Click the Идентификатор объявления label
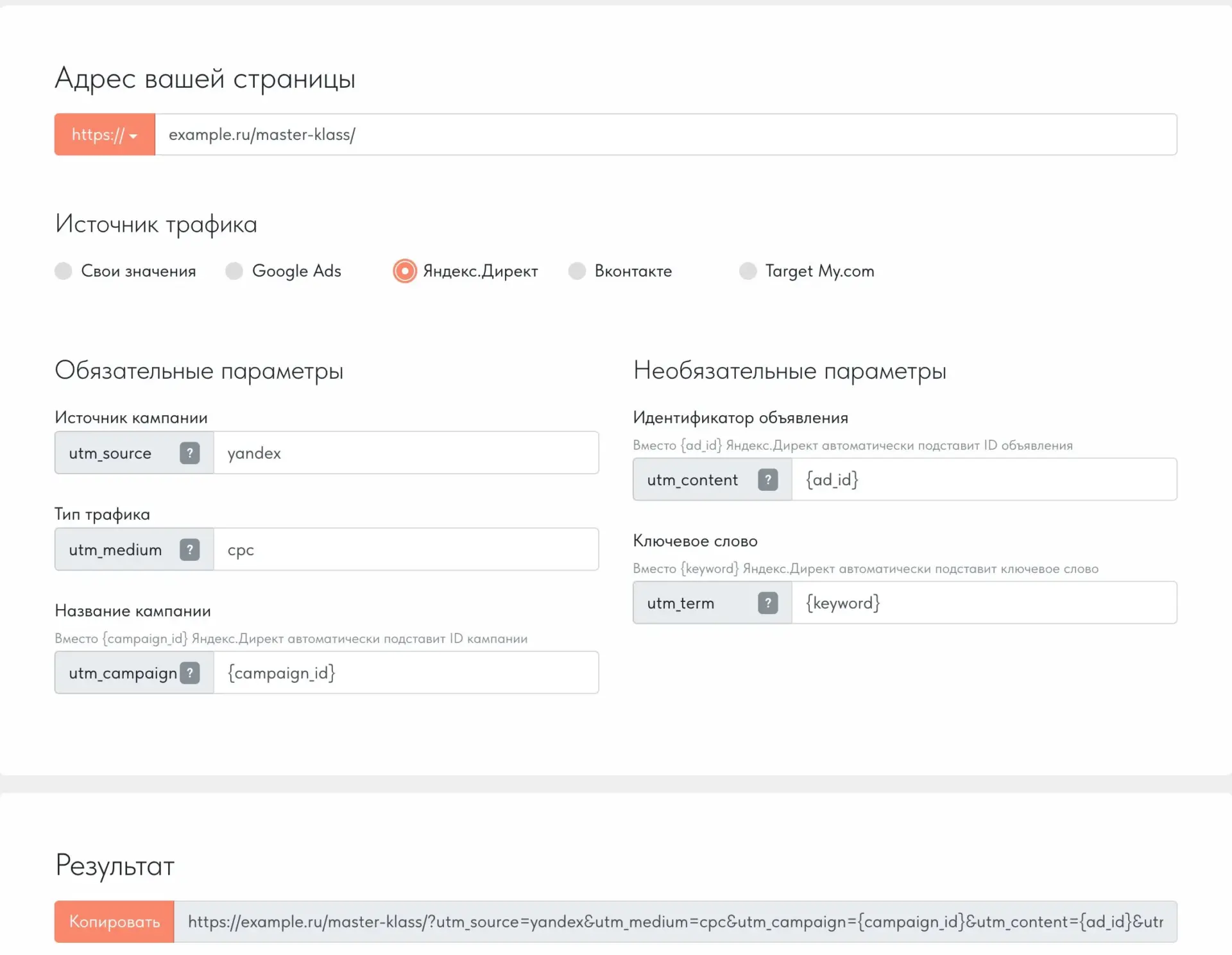 [x=740, y=418]
